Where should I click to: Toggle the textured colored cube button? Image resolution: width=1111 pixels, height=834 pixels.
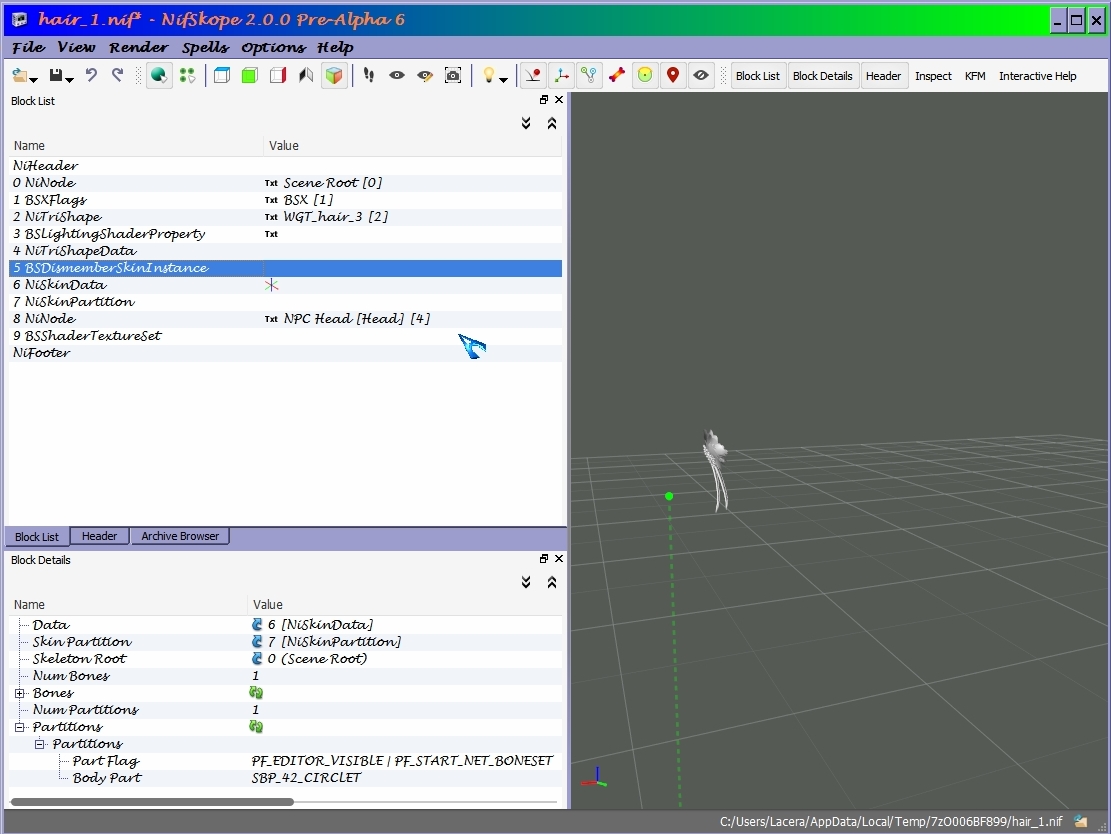334,75
